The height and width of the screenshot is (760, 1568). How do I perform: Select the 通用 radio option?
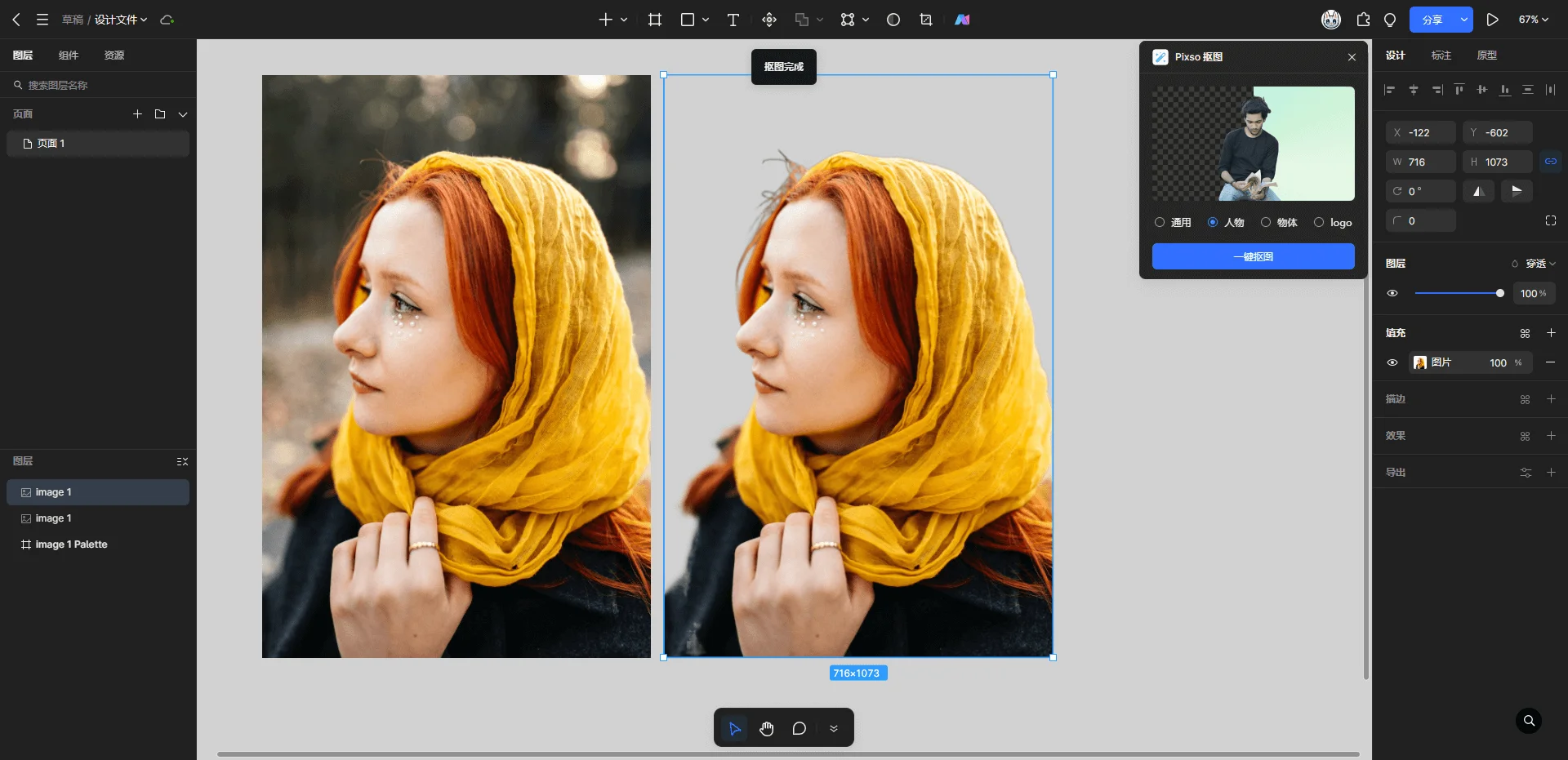coord(1160,222)
